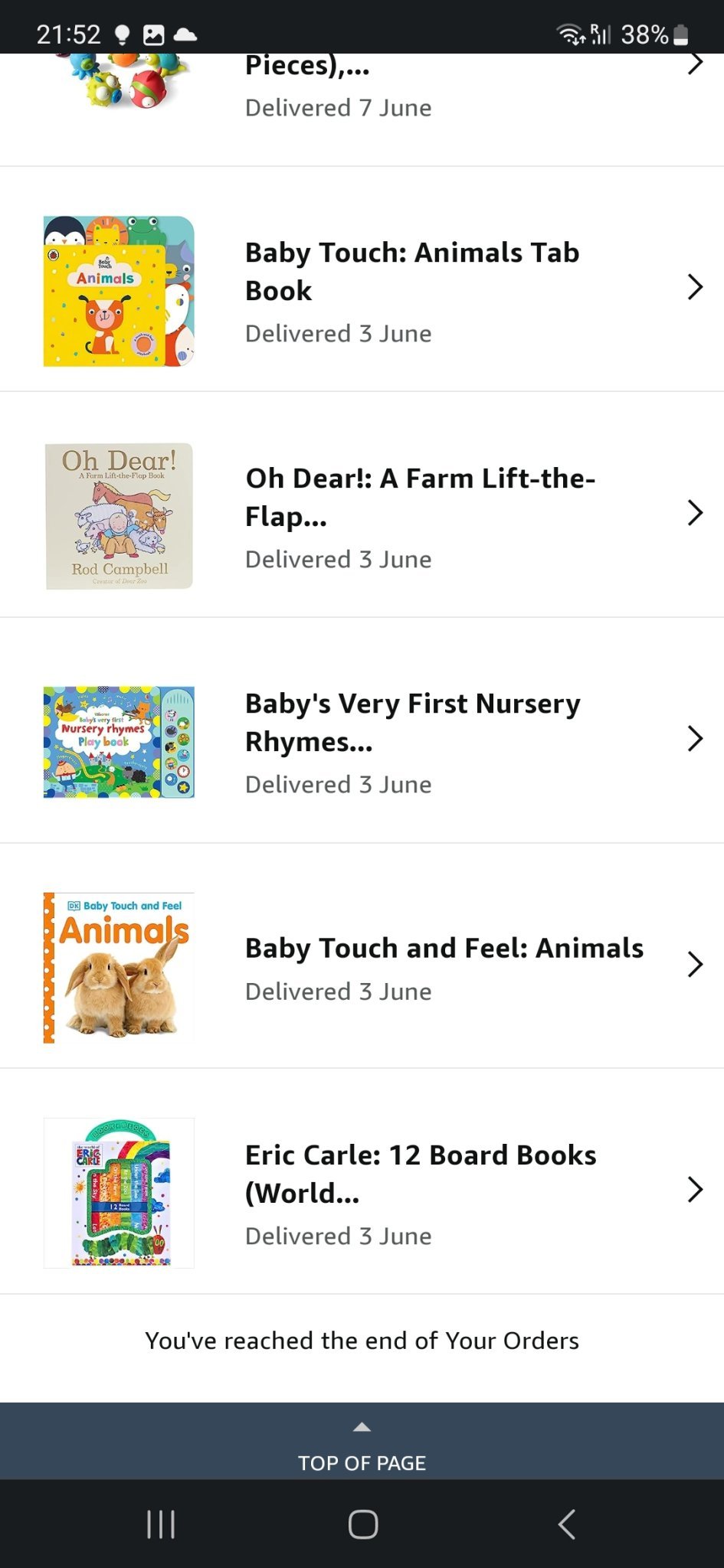The image size is (724, 1568).
Task: Tap Nursery Rhymes Play Book cover image
Action: (119, 742)
